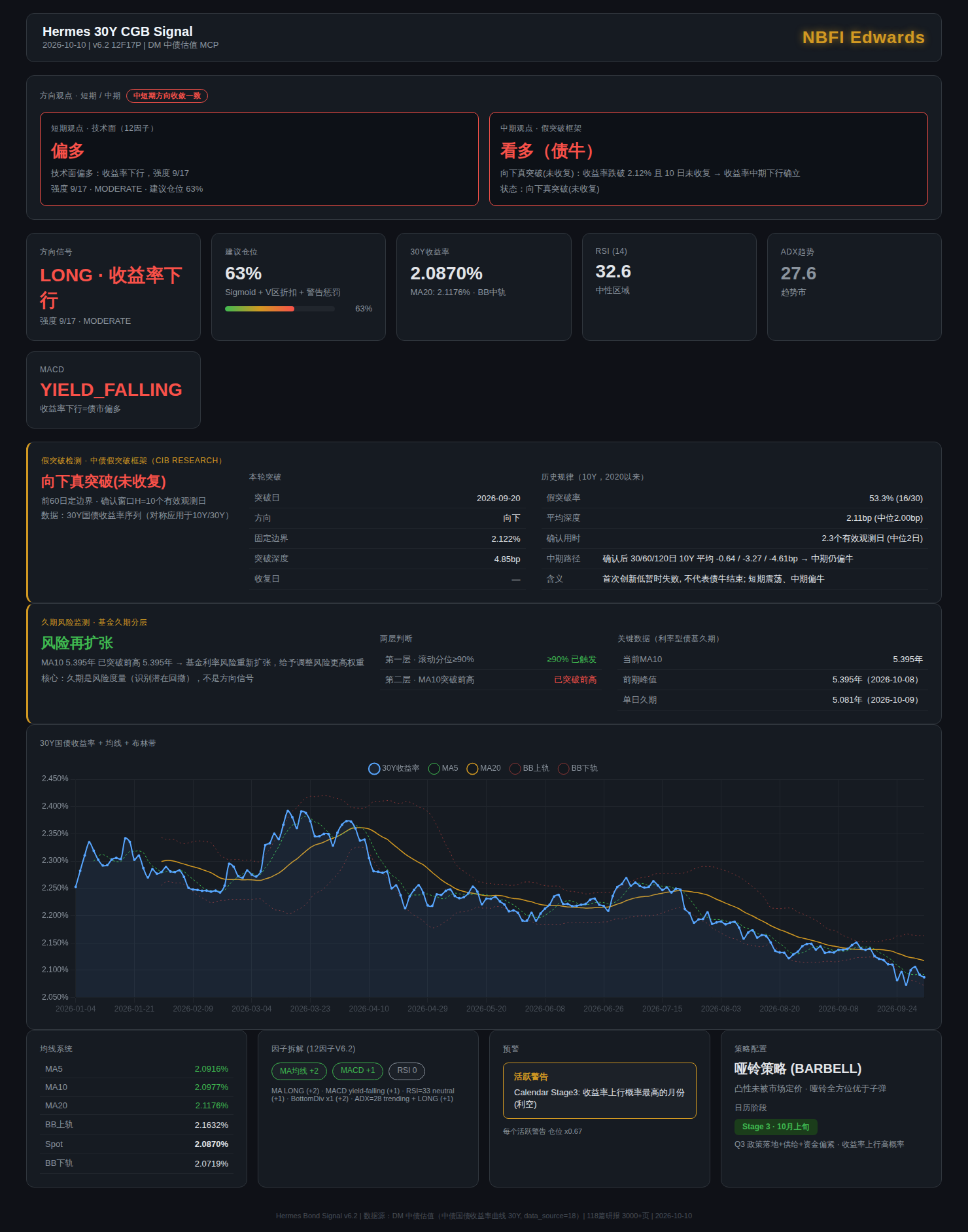This screenshot has width=968, height=1232.
Task: Toggle BB上轨 series in chart legend
Action: coord(529,768)
